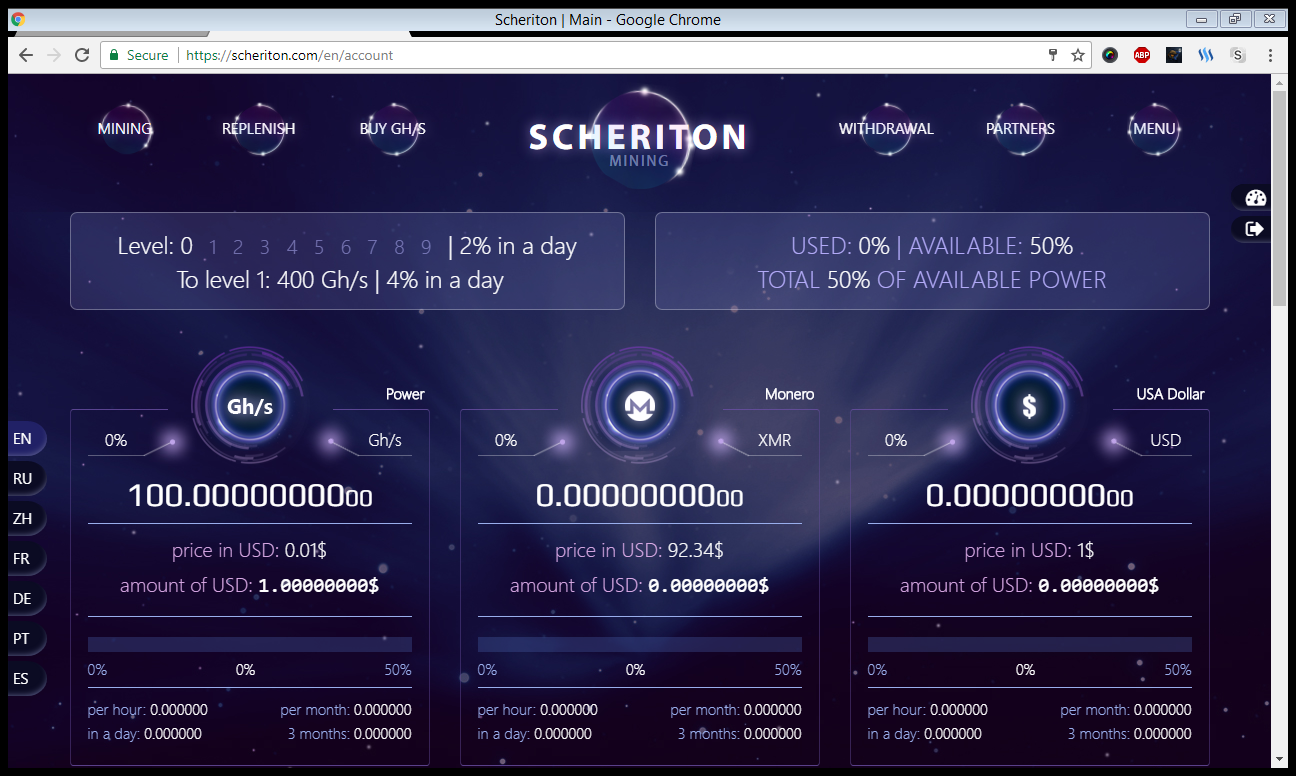Click 'TOTAL 50% OF AVAILABLE POWER' text
The image size is (1296, 776).
pos(932,280)
